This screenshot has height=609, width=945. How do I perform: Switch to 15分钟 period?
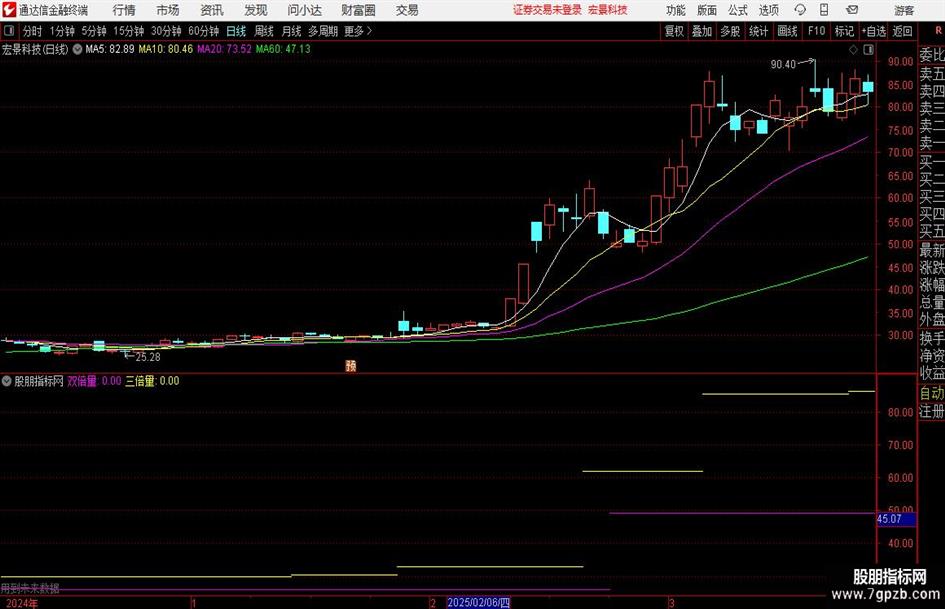[x=129, y=31]
